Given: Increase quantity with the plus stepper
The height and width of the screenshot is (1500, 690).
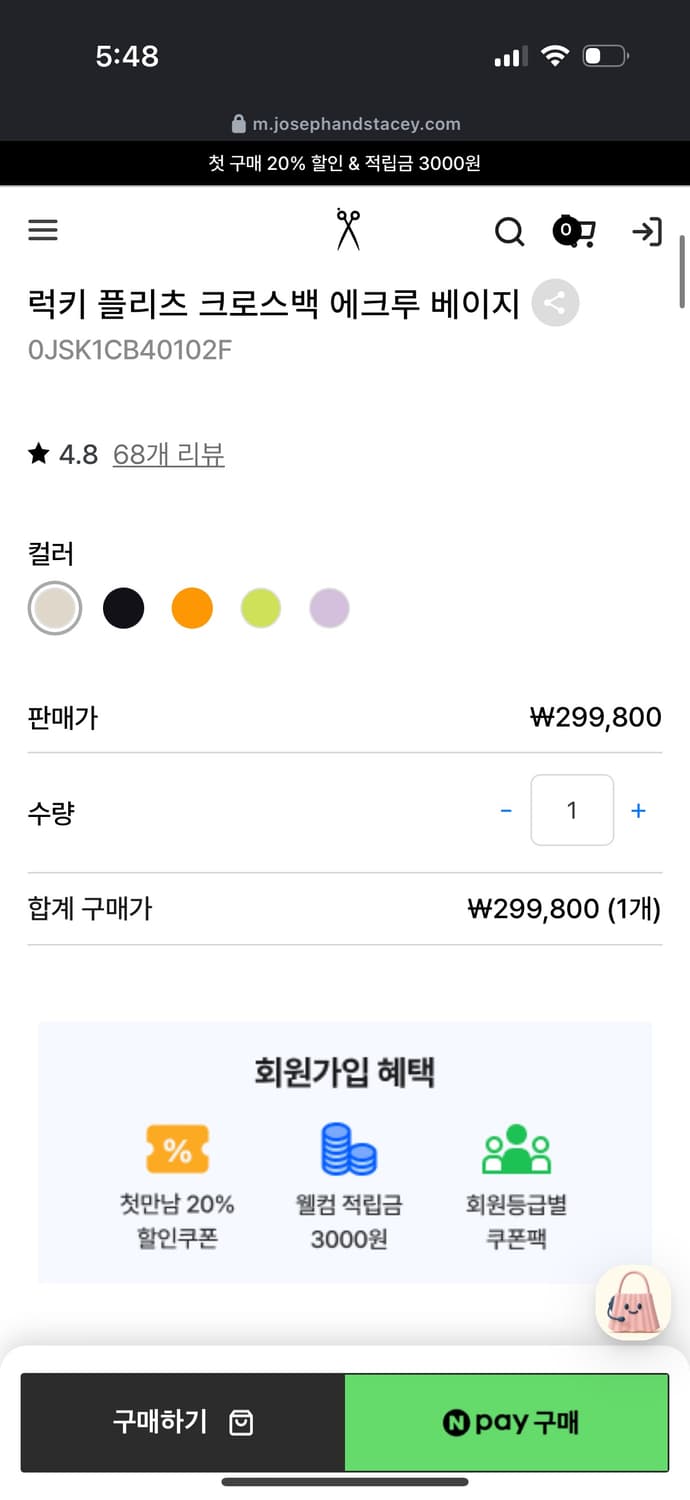Looking at the screenshot, I should (x=638, y=810).
